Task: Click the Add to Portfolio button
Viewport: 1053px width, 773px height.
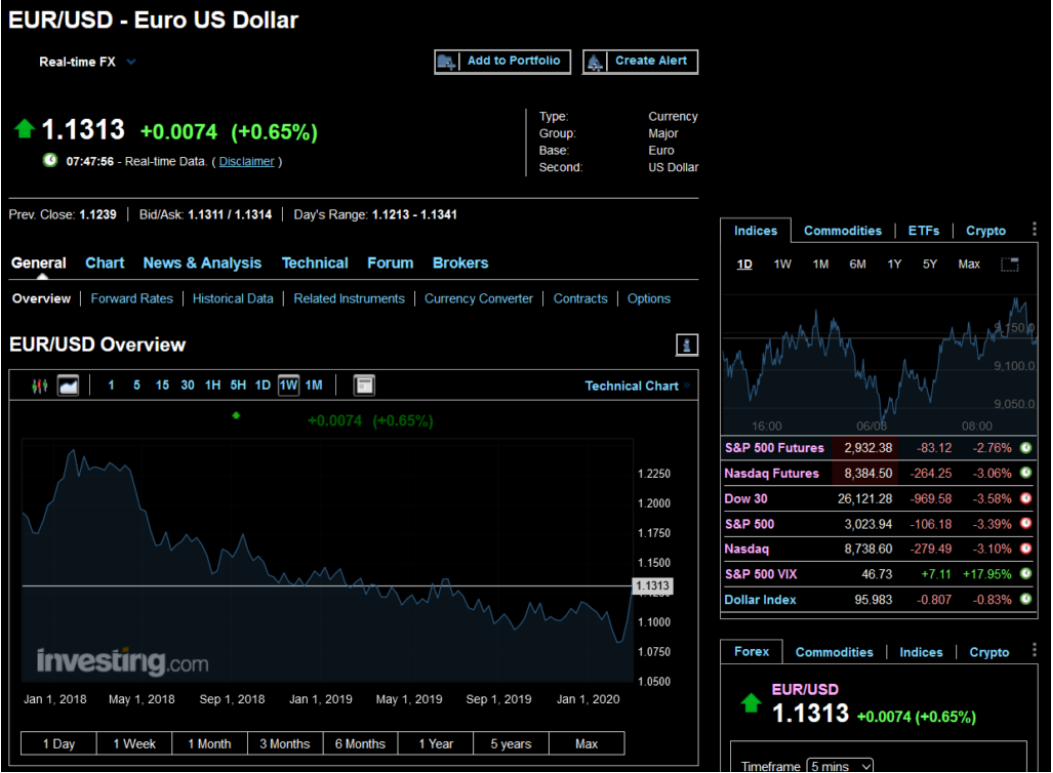Action: click(x=502, y=62)
